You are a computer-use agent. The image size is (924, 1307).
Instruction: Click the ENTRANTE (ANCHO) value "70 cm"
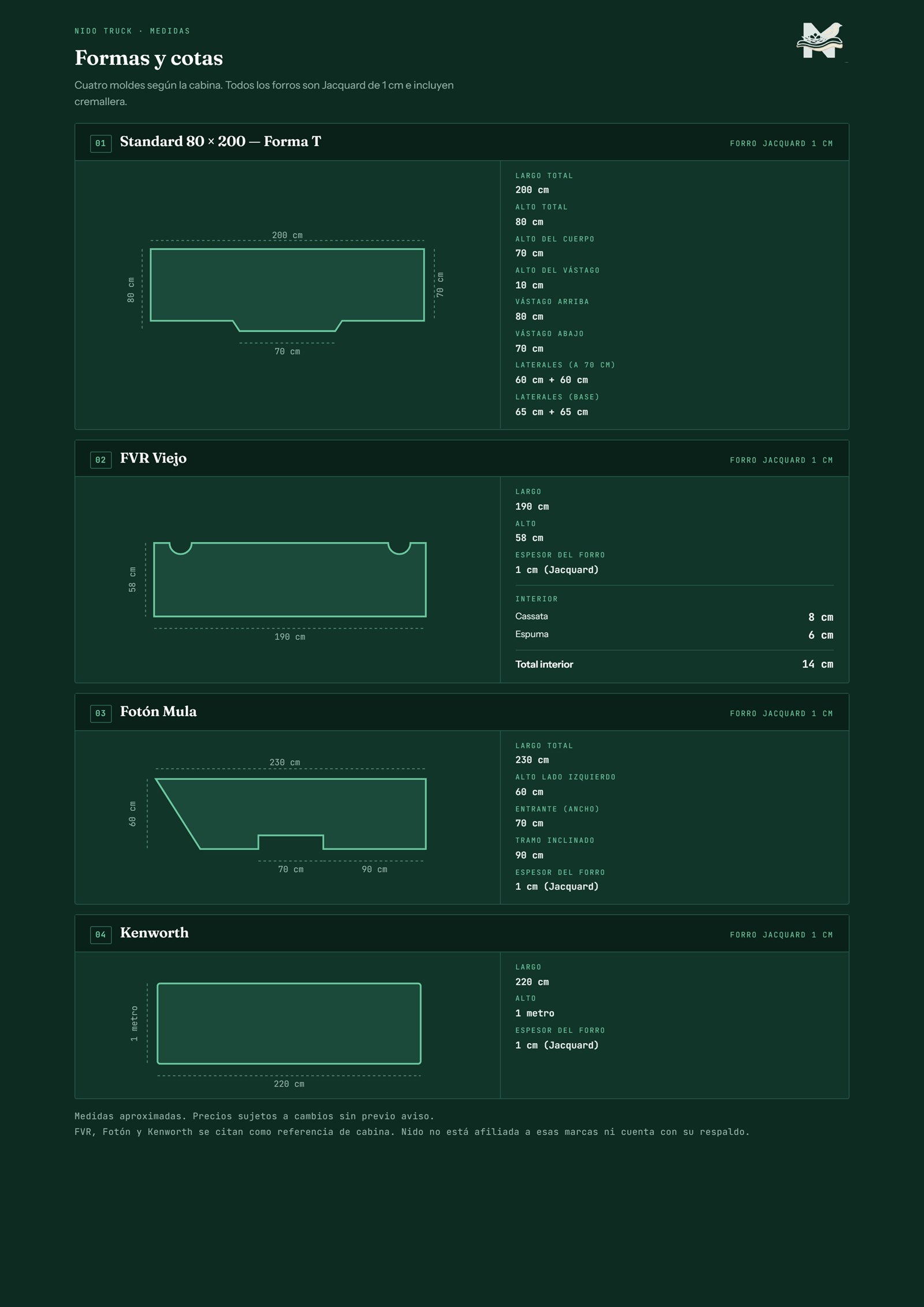pos(529,824)
